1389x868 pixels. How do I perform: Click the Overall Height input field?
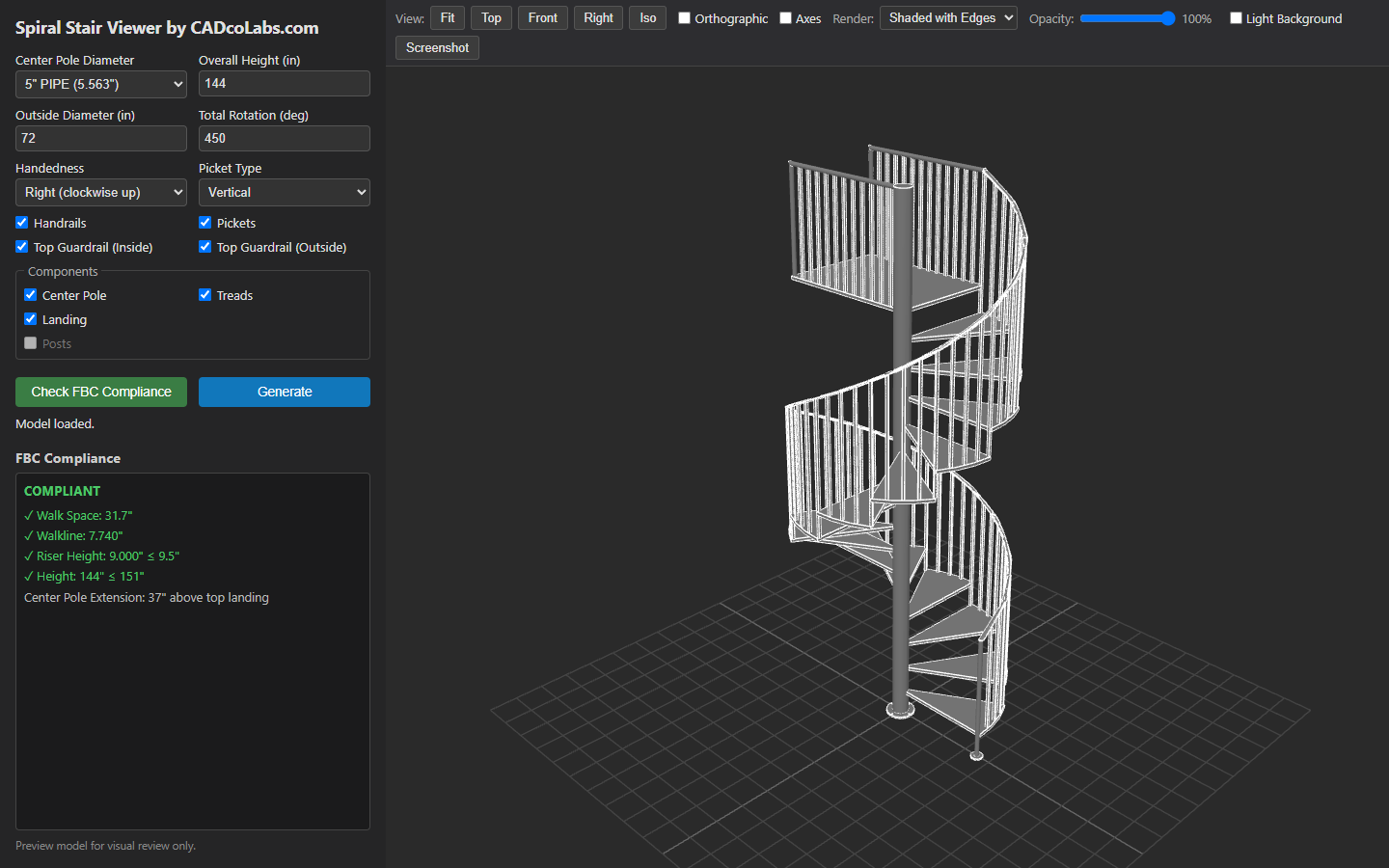click(285, 84)
